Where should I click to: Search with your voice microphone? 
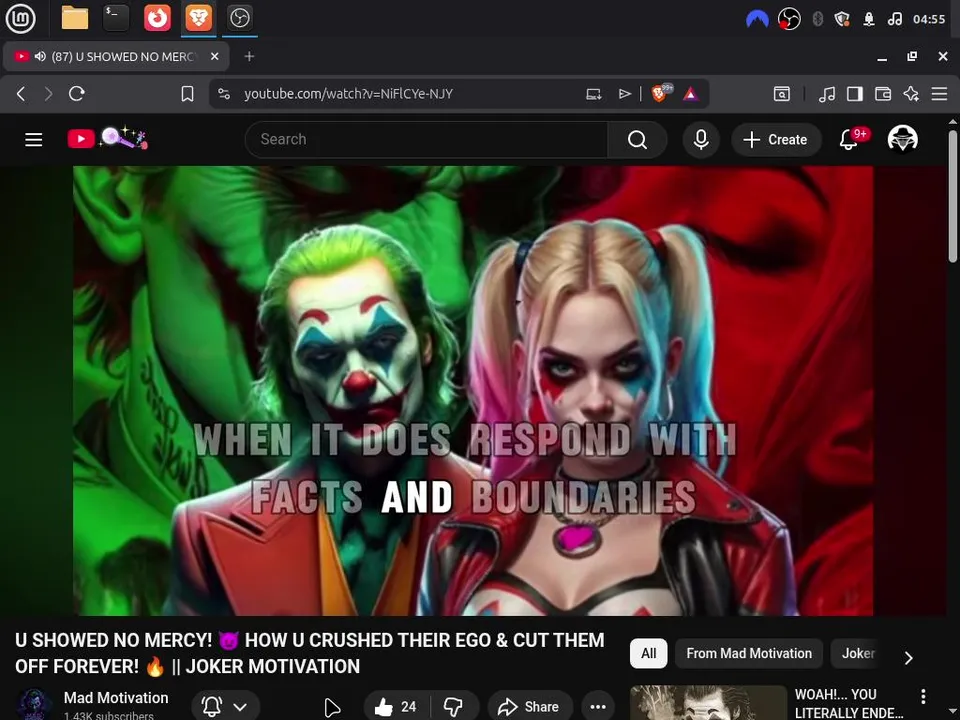tap(701, 140)
